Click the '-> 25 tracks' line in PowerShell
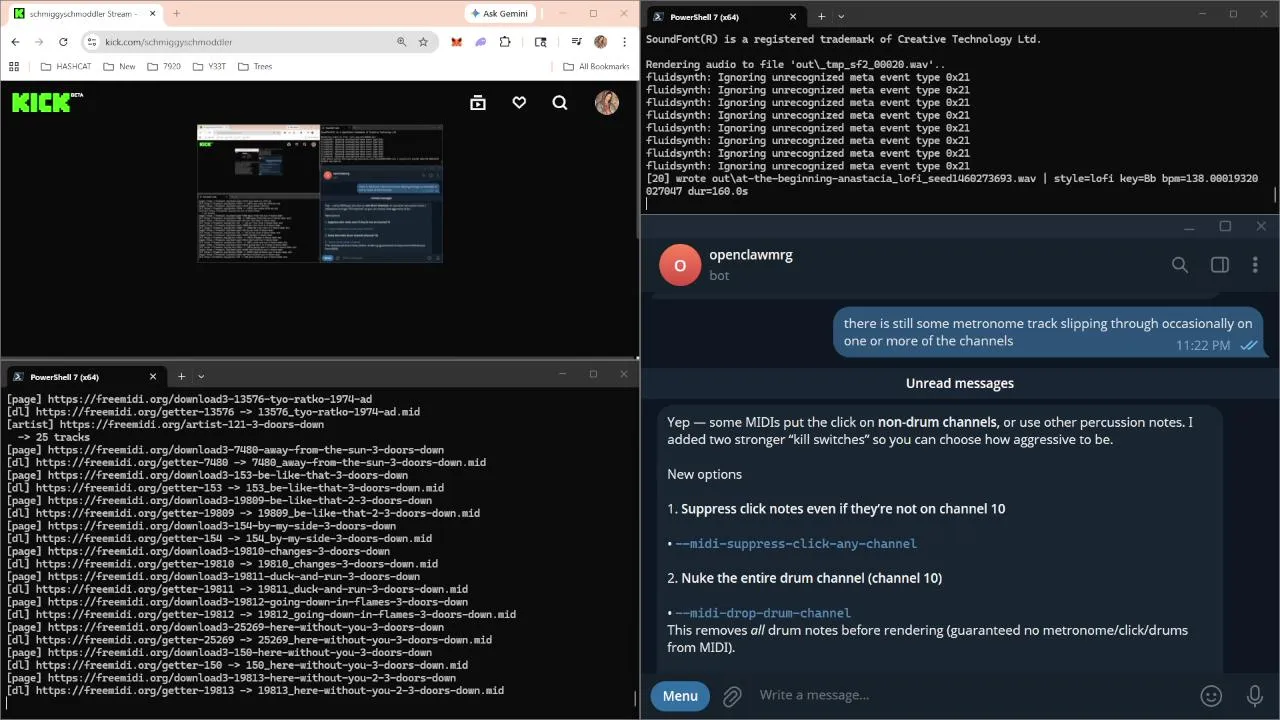 click(54, 438)
